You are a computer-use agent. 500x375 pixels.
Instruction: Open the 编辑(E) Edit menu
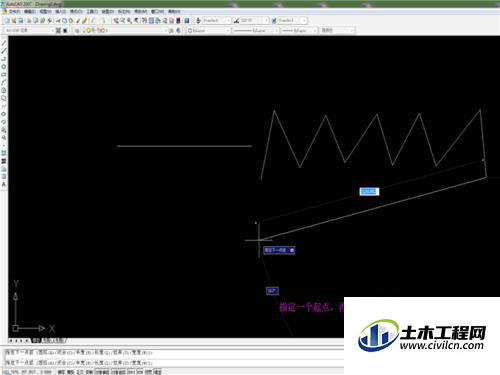pos(30,11)
